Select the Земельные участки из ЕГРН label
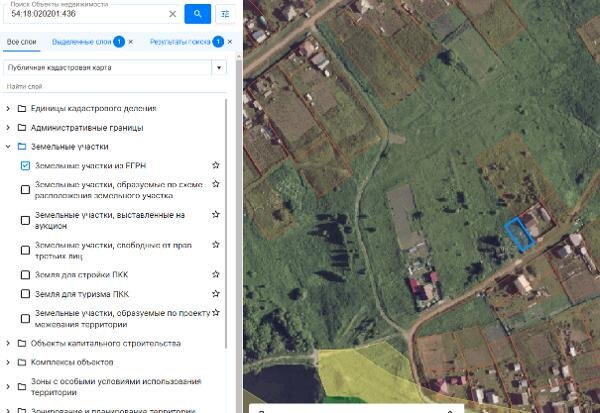This screenshot has height=413, width=600. pyautogui.click(x=91, y=166)
